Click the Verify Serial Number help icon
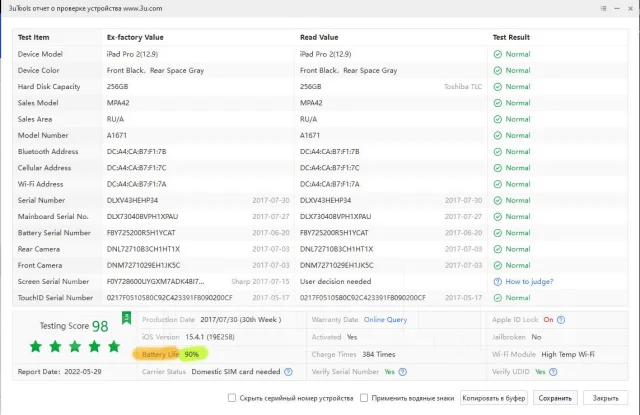640x415 pixels. 402,372
